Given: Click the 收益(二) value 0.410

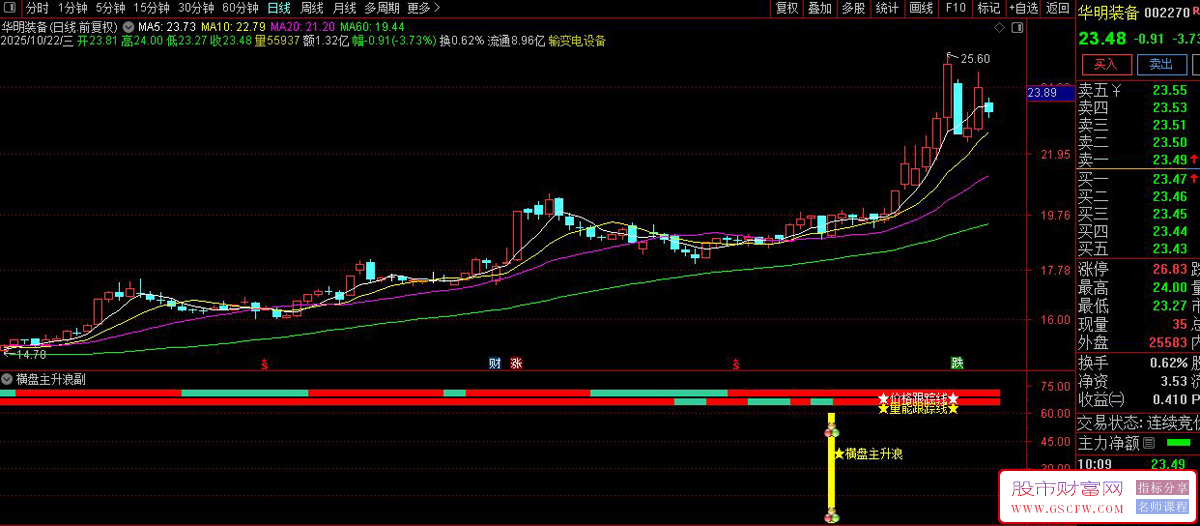Looking at the screenshot, I should 1168,399.
